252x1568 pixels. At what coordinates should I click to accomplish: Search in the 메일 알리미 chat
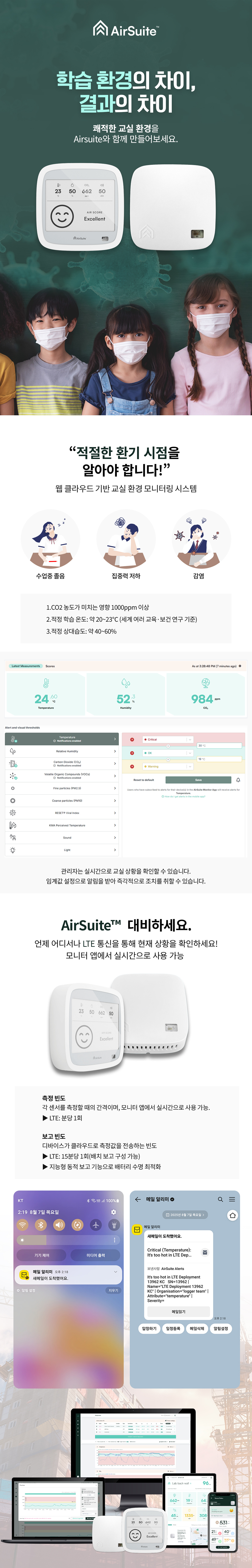(220, 1199)
